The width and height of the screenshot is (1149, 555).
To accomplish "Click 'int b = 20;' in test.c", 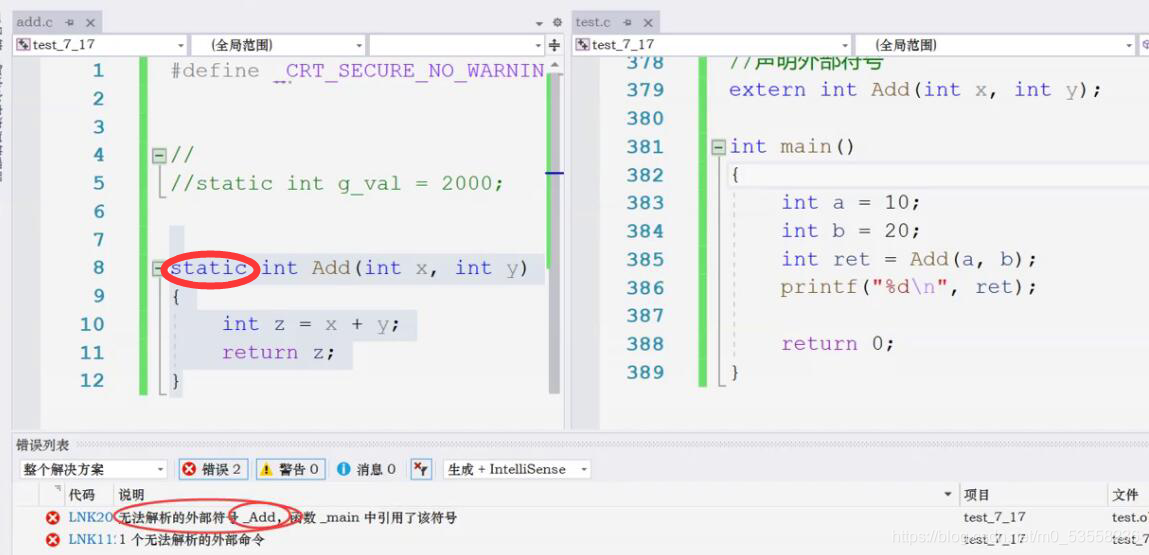I will click(x=850, y=231).
